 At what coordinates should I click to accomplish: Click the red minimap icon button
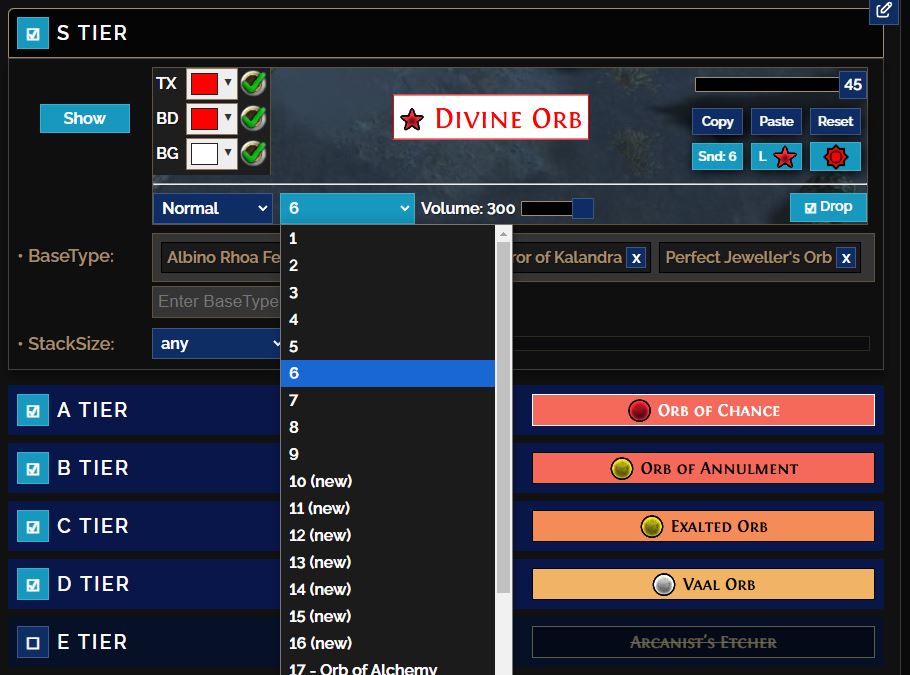click(x=835, y=157)
